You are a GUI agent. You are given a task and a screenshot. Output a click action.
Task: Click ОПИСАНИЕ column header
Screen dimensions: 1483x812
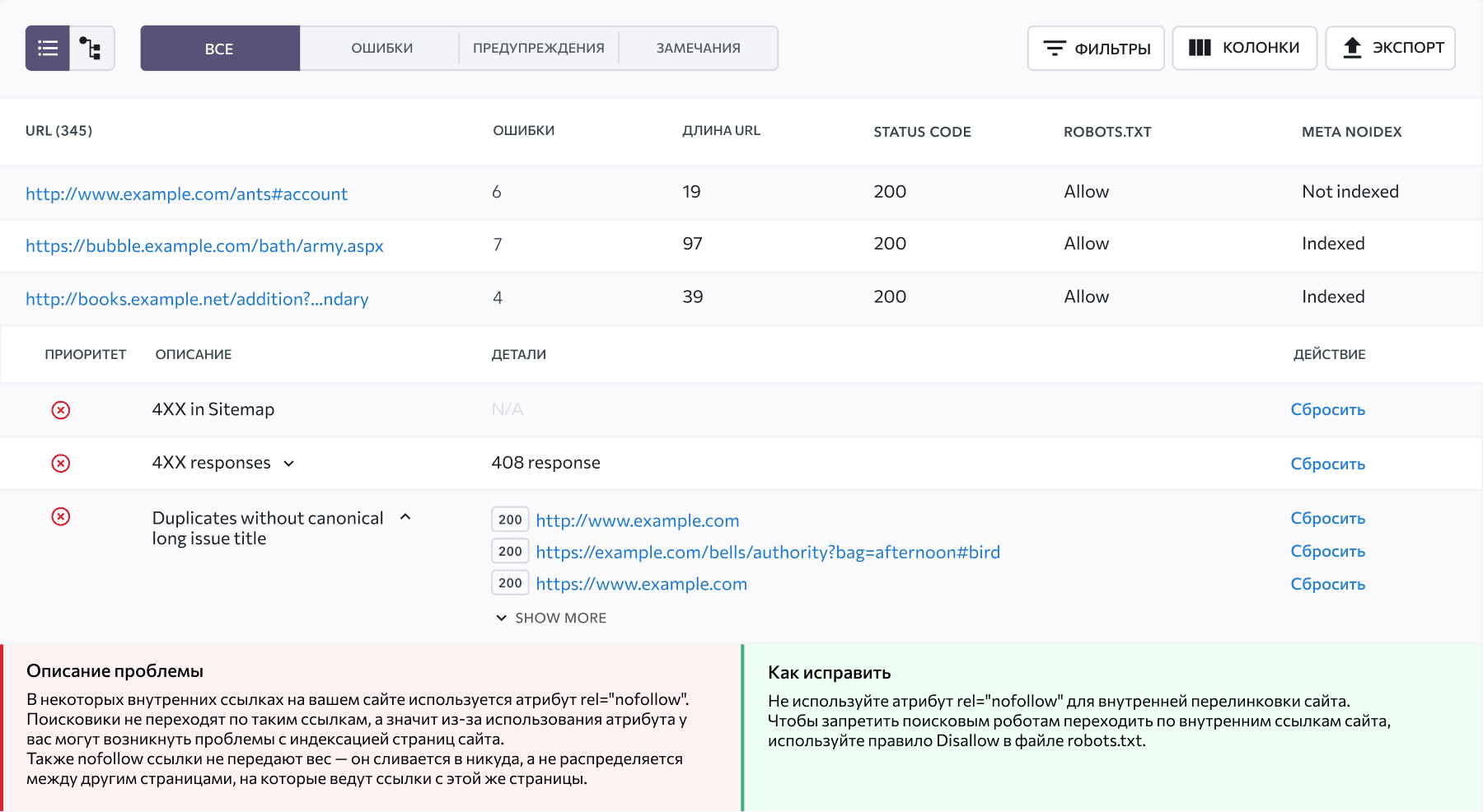[194, 354]
